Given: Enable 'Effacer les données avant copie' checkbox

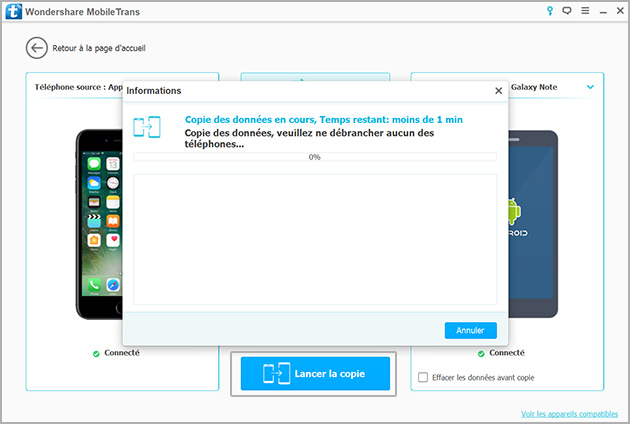Looking at the screenshot, I should tap(423, 377).
